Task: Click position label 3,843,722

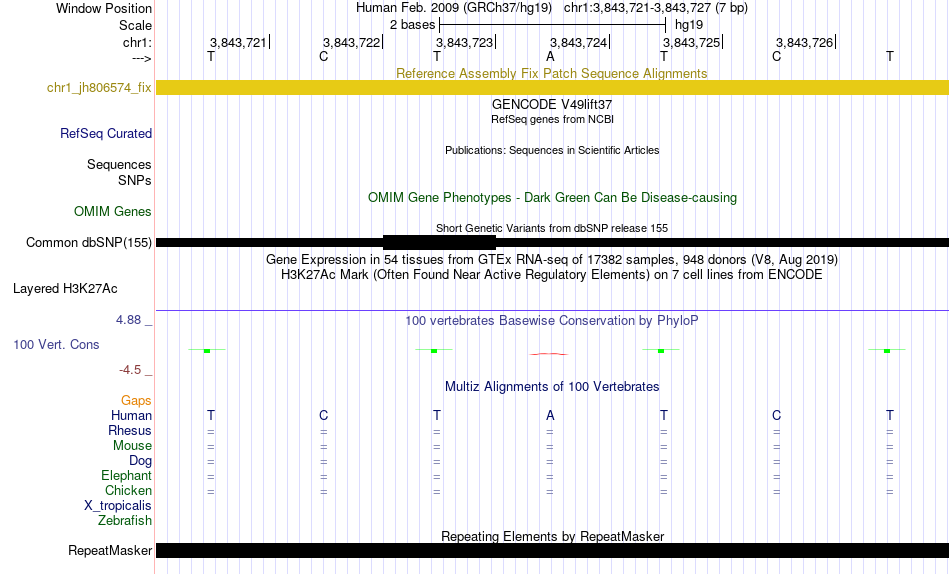Action: 351,42
